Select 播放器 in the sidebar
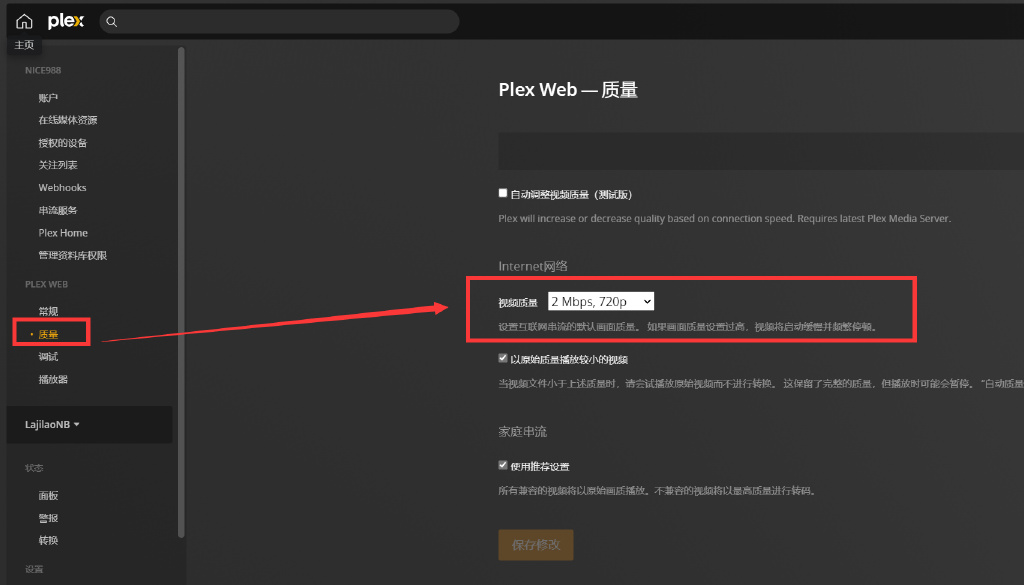 [x=53, y=379]
